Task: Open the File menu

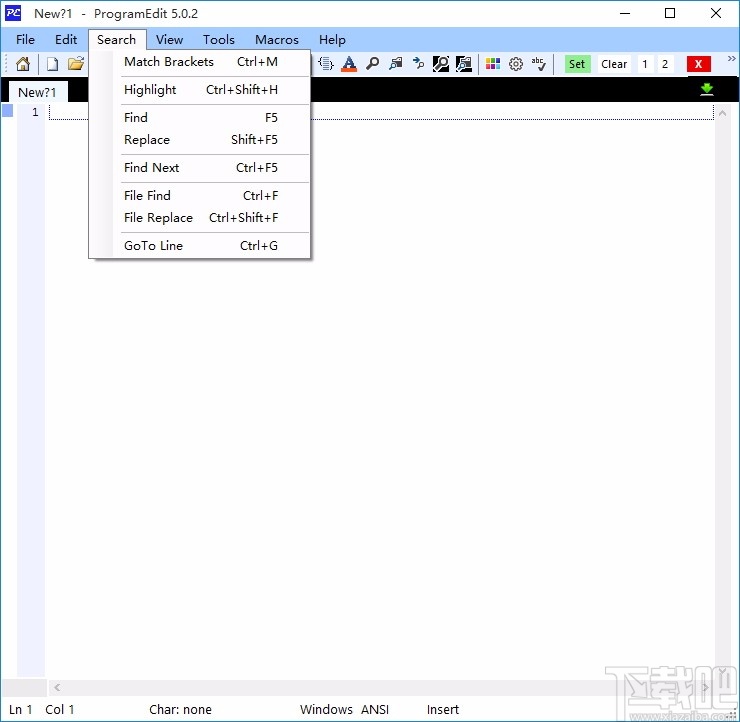Action: tap(25, 40)
